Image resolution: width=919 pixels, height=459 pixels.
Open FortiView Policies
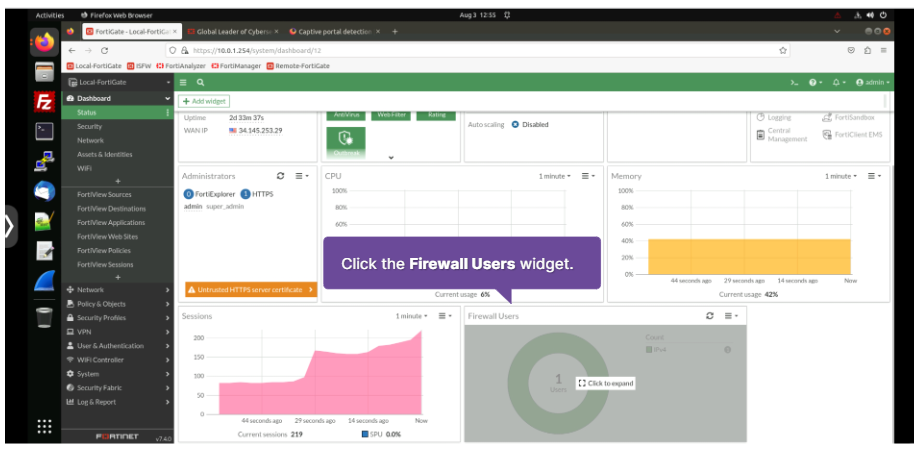coord(104,251)
